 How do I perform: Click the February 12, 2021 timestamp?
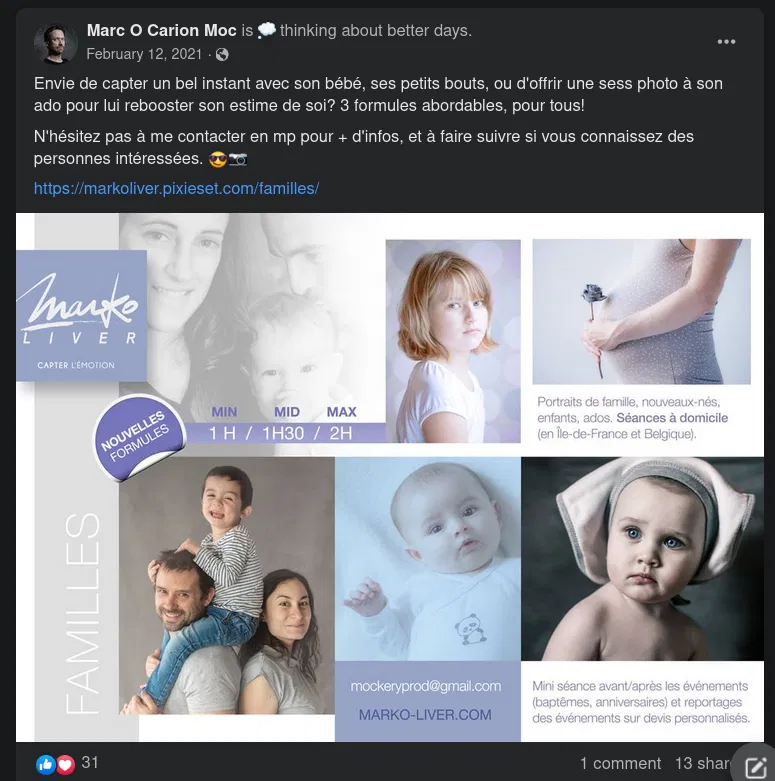pyautogui.click(x=144, y=54)
